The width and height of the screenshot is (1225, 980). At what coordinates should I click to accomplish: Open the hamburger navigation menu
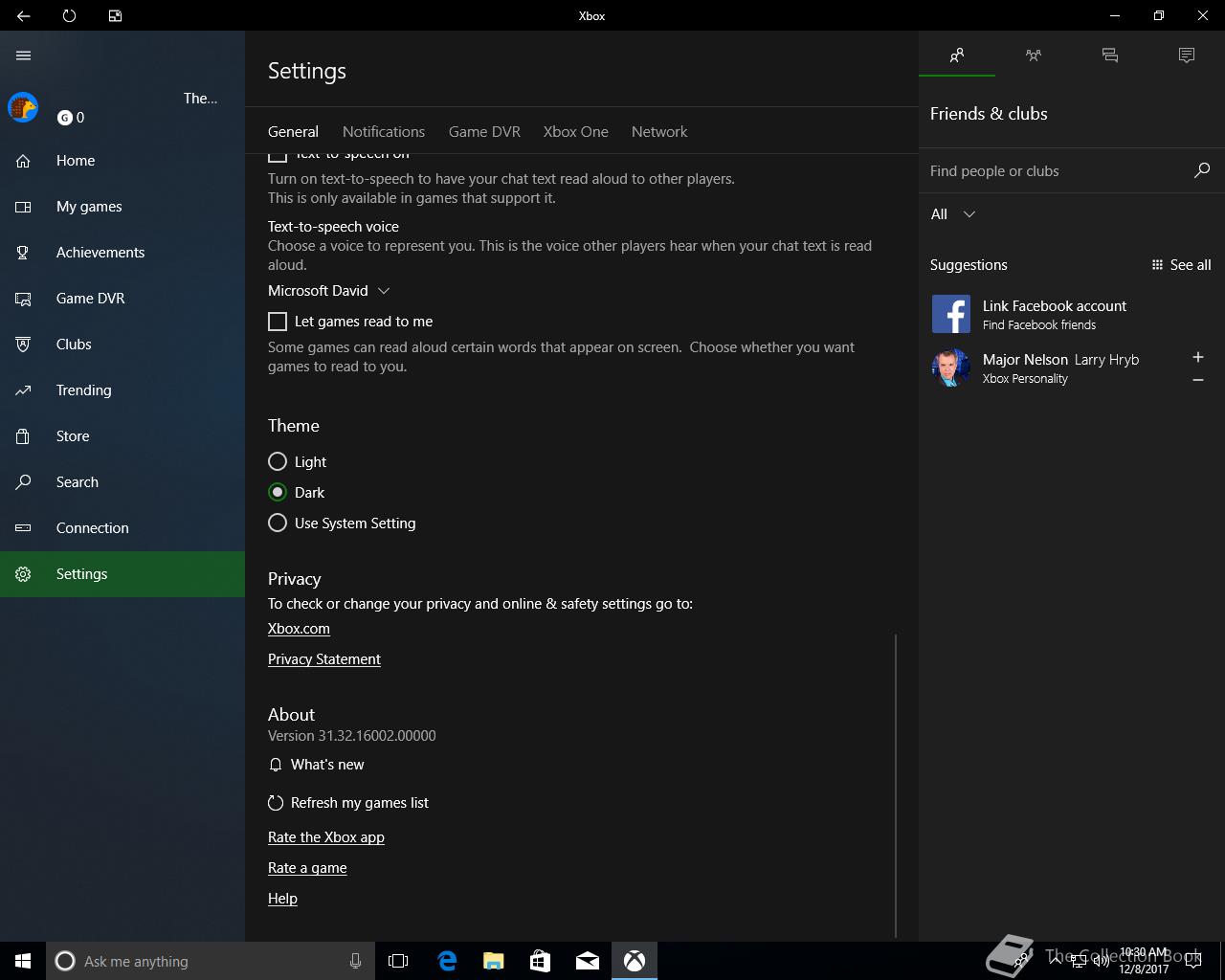point(24,56)
